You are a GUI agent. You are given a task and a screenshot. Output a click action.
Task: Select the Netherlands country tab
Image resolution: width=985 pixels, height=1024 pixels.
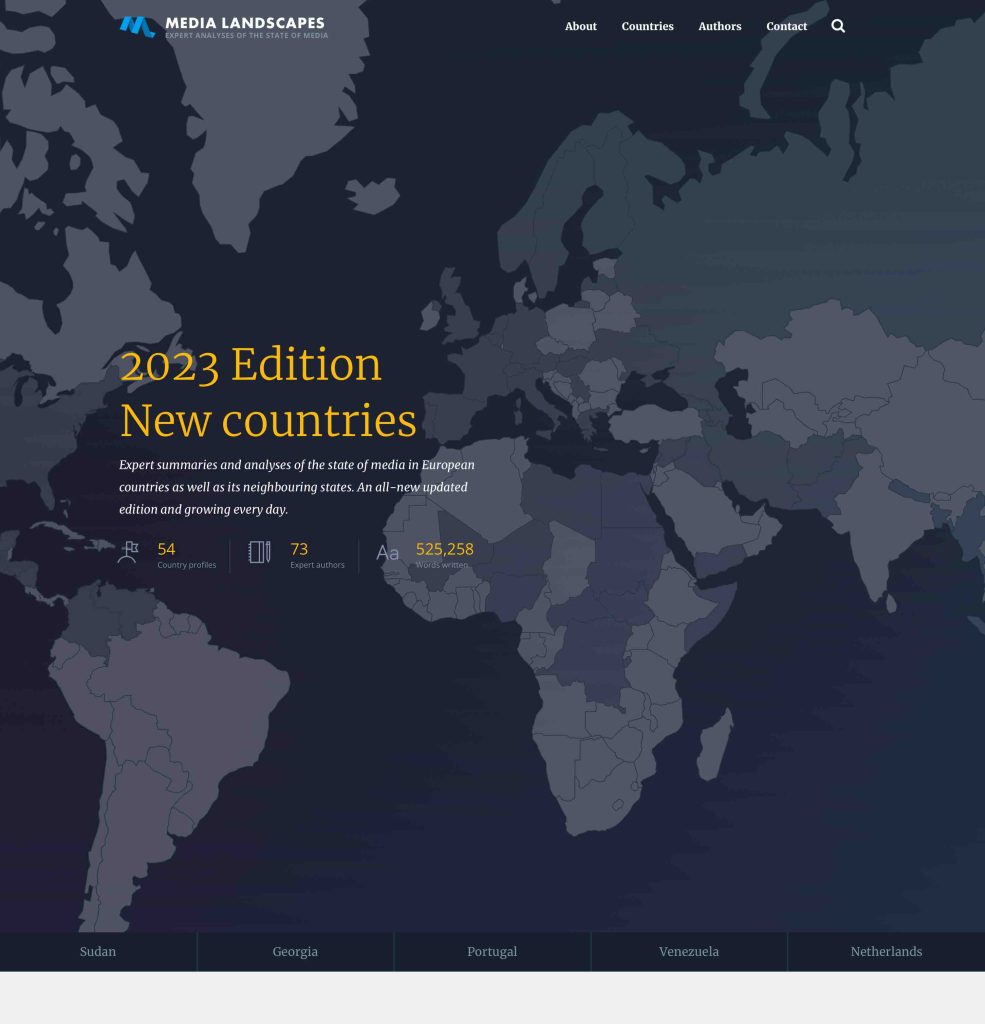[x=886, y=951]
